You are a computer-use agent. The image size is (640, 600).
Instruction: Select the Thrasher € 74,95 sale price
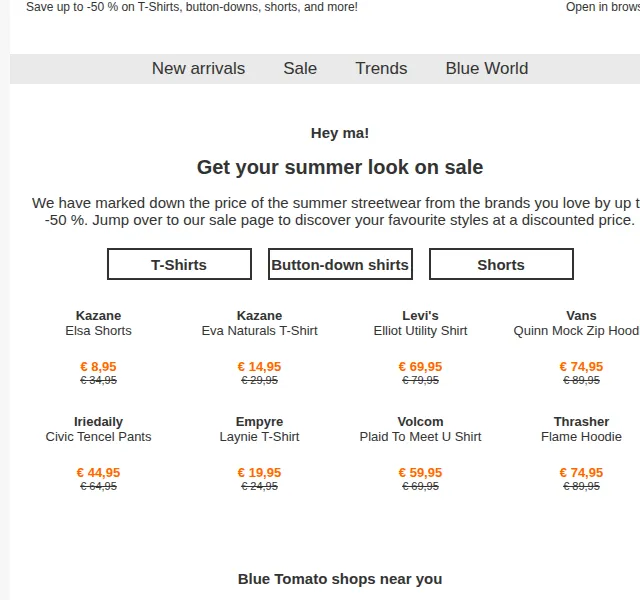click(581, 473)
